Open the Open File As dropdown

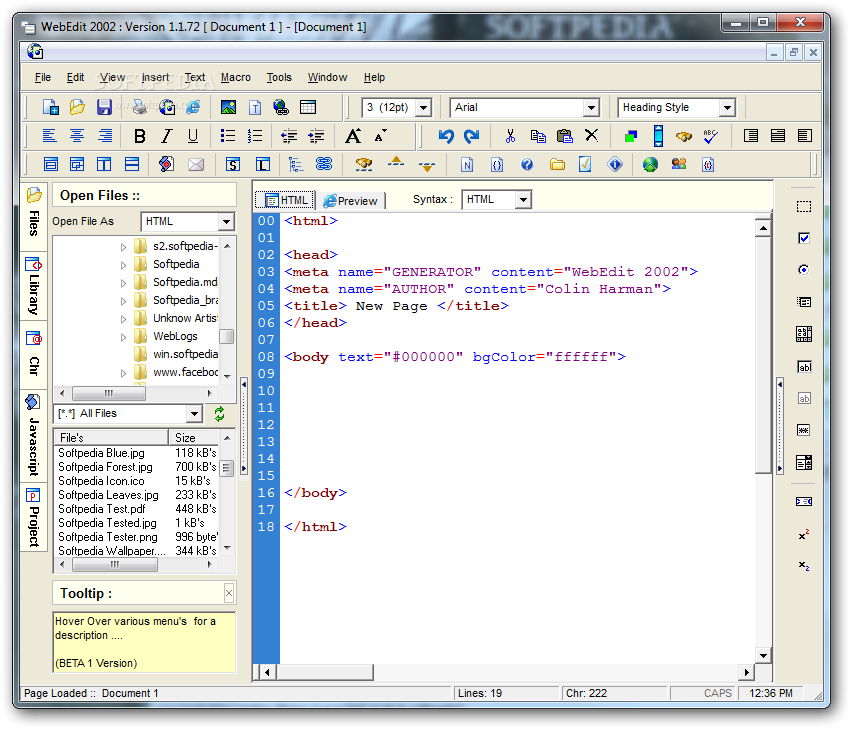[226, 221]
